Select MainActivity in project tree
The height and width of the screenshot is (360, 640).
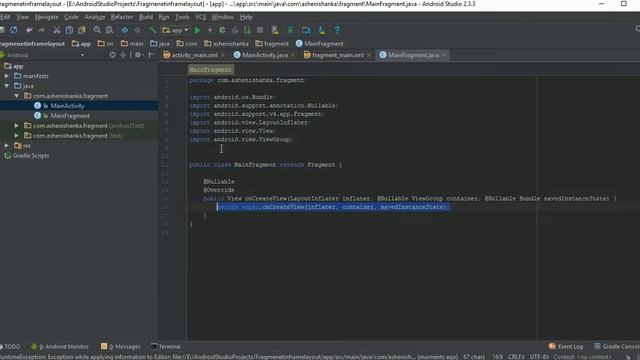(x=67, y=106)
